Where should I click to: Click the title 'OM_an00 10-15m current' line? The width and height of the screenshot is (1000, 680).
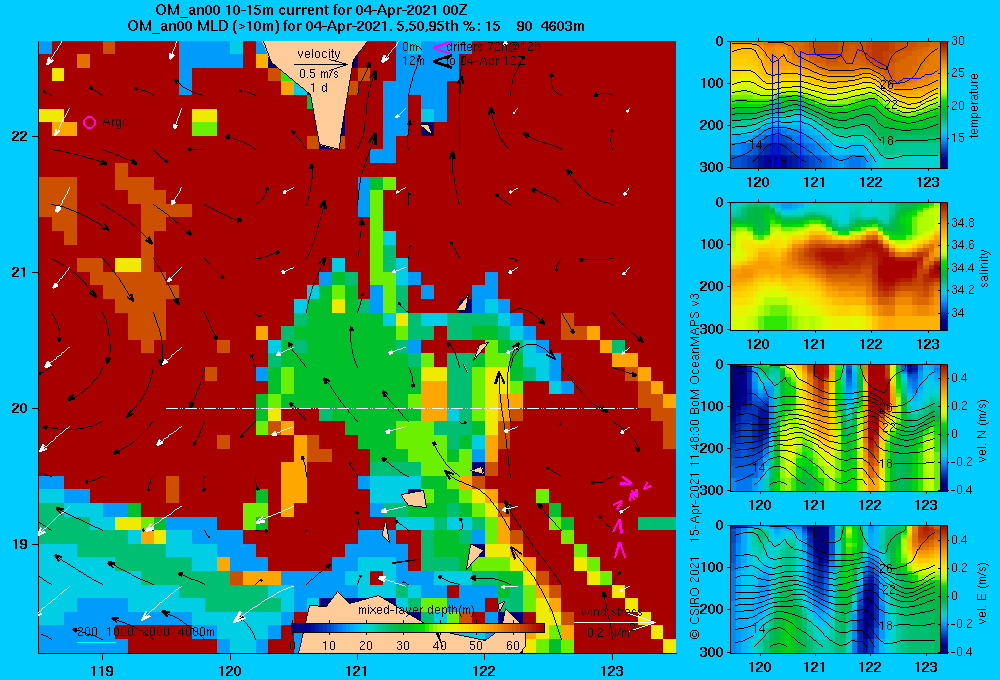tap(311, 10)
